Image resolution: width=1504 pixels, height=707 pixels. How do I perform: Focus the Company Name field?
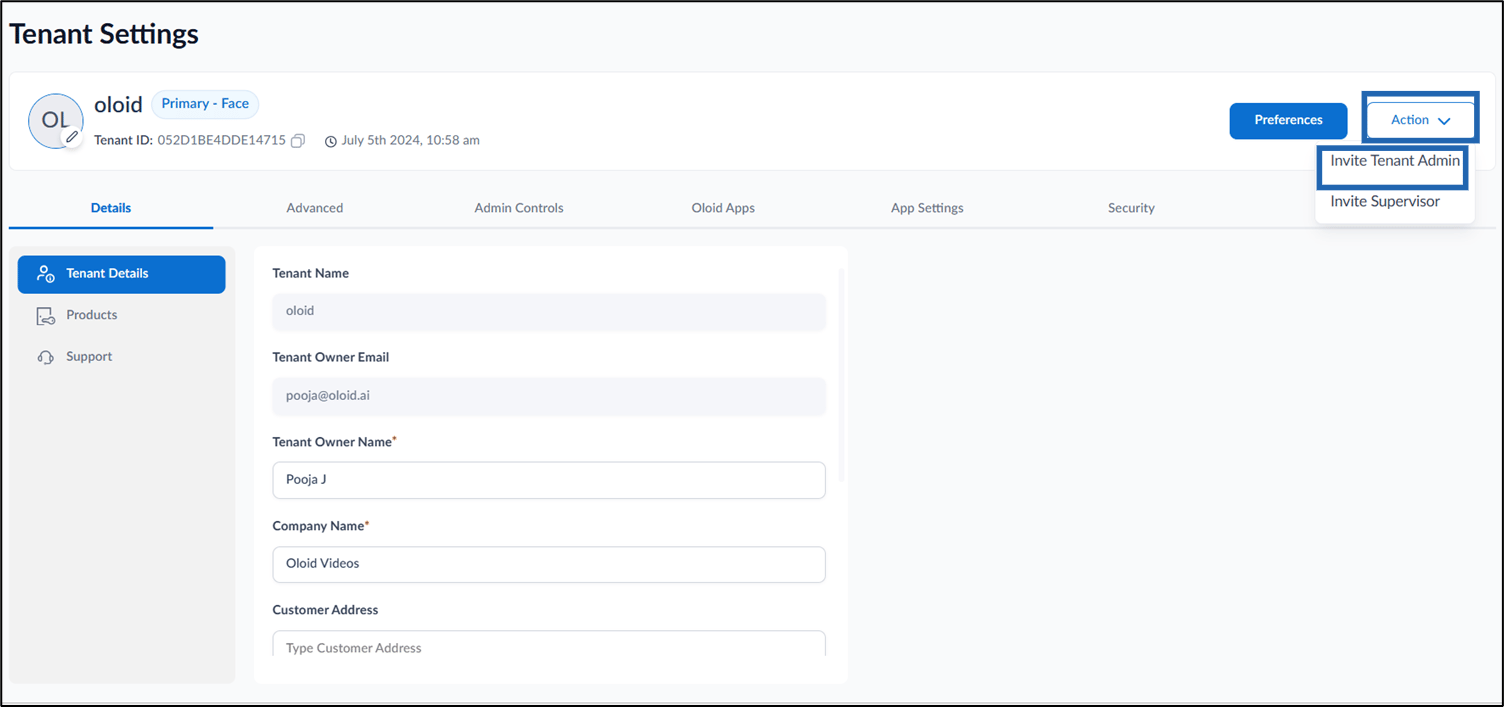(x=549, y=564)
